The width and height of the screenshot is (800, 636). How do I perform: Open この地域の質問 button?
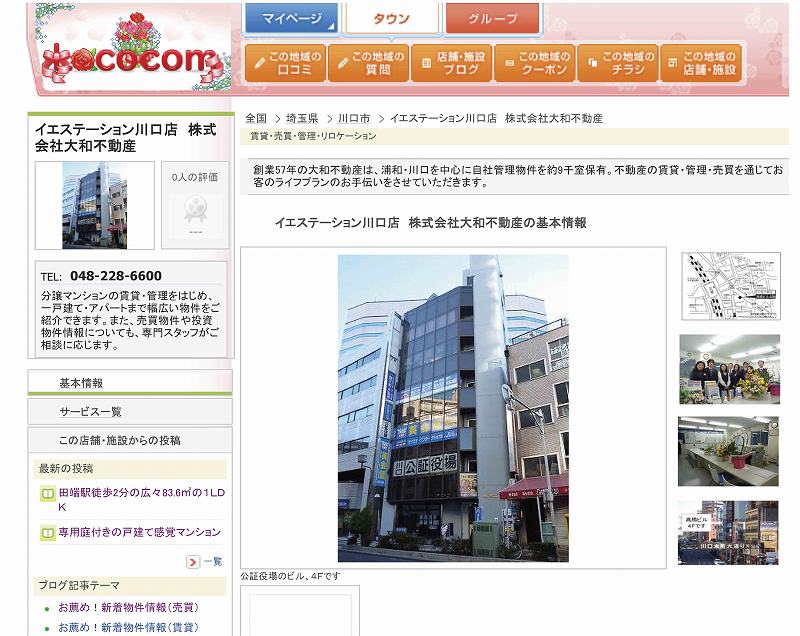click(x=368, y=63)
